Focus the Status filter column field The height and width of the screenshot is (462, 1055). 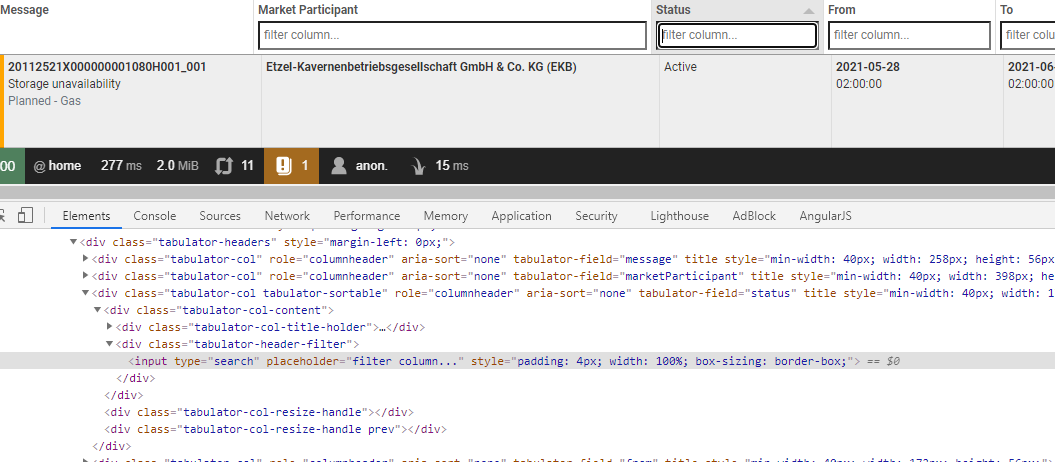[x=737, y=35]
